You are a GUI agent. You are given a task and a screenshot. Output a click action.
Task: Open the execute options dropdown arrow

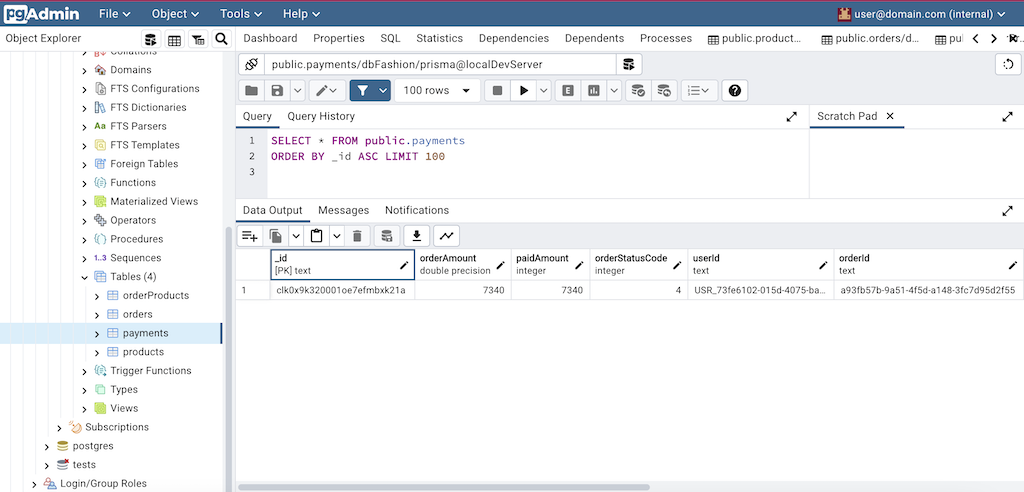pyautogui.click(x=544, y=91)
